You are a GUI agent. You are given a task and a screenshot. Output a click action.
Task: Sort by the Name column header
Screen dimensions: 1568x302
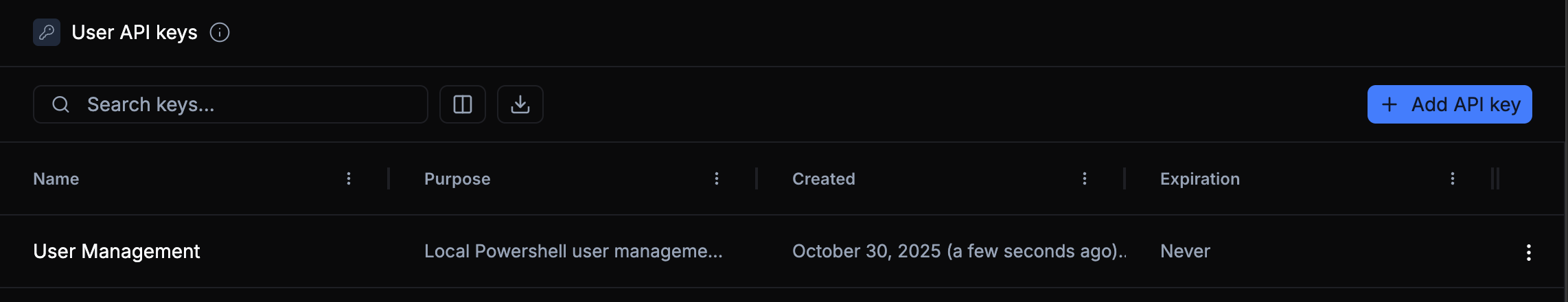click(56, 178)
